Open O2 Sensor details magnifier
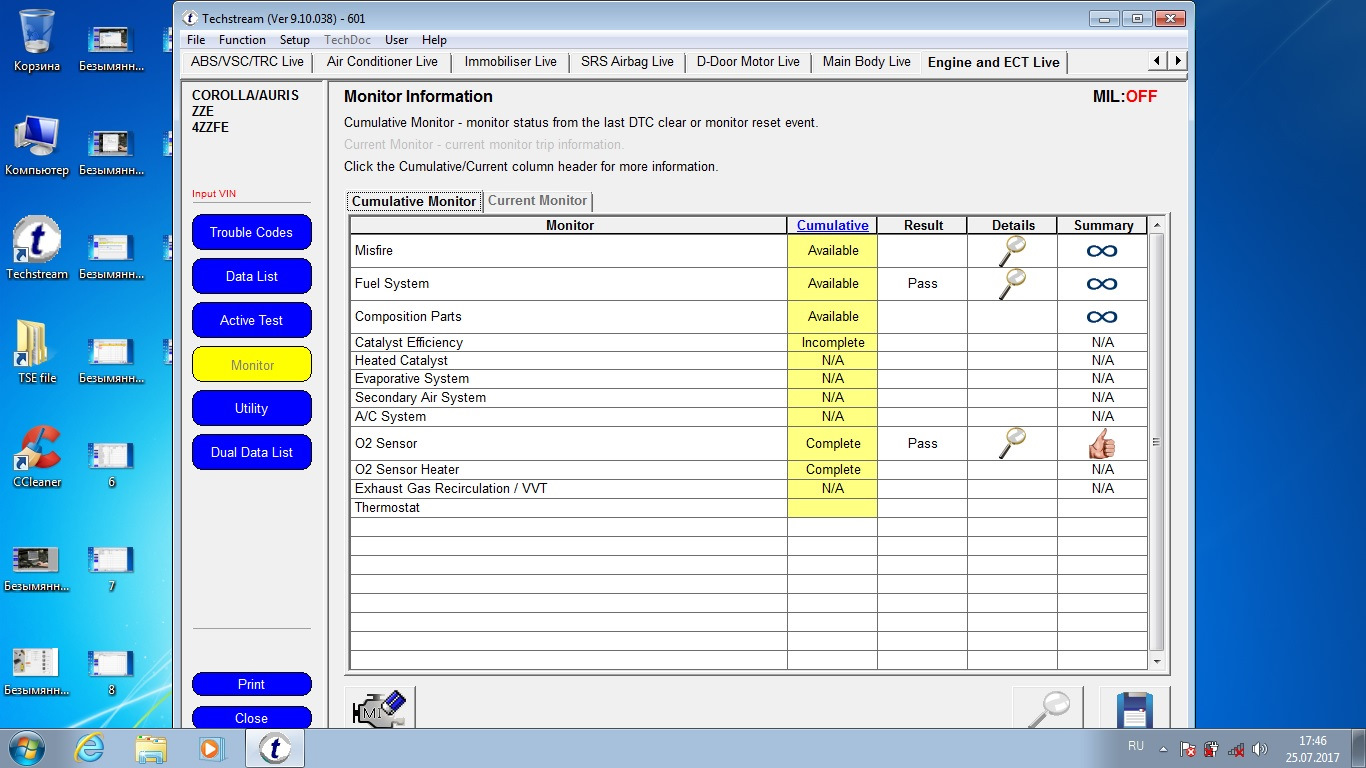The height and width of the screenshot is (768, 1366). [x=1012, y=443]
